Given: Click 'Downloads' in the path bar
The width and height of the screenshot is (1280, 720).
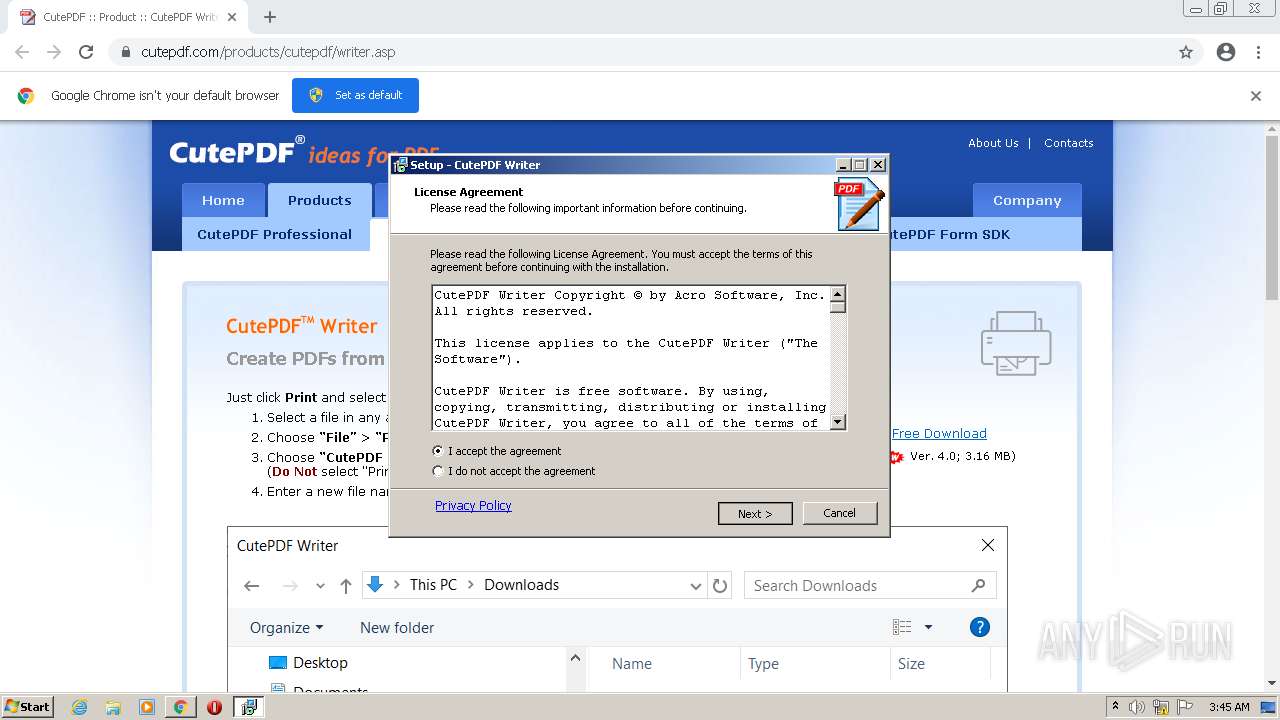Looking at the screenshot, I should coord(521,585).
